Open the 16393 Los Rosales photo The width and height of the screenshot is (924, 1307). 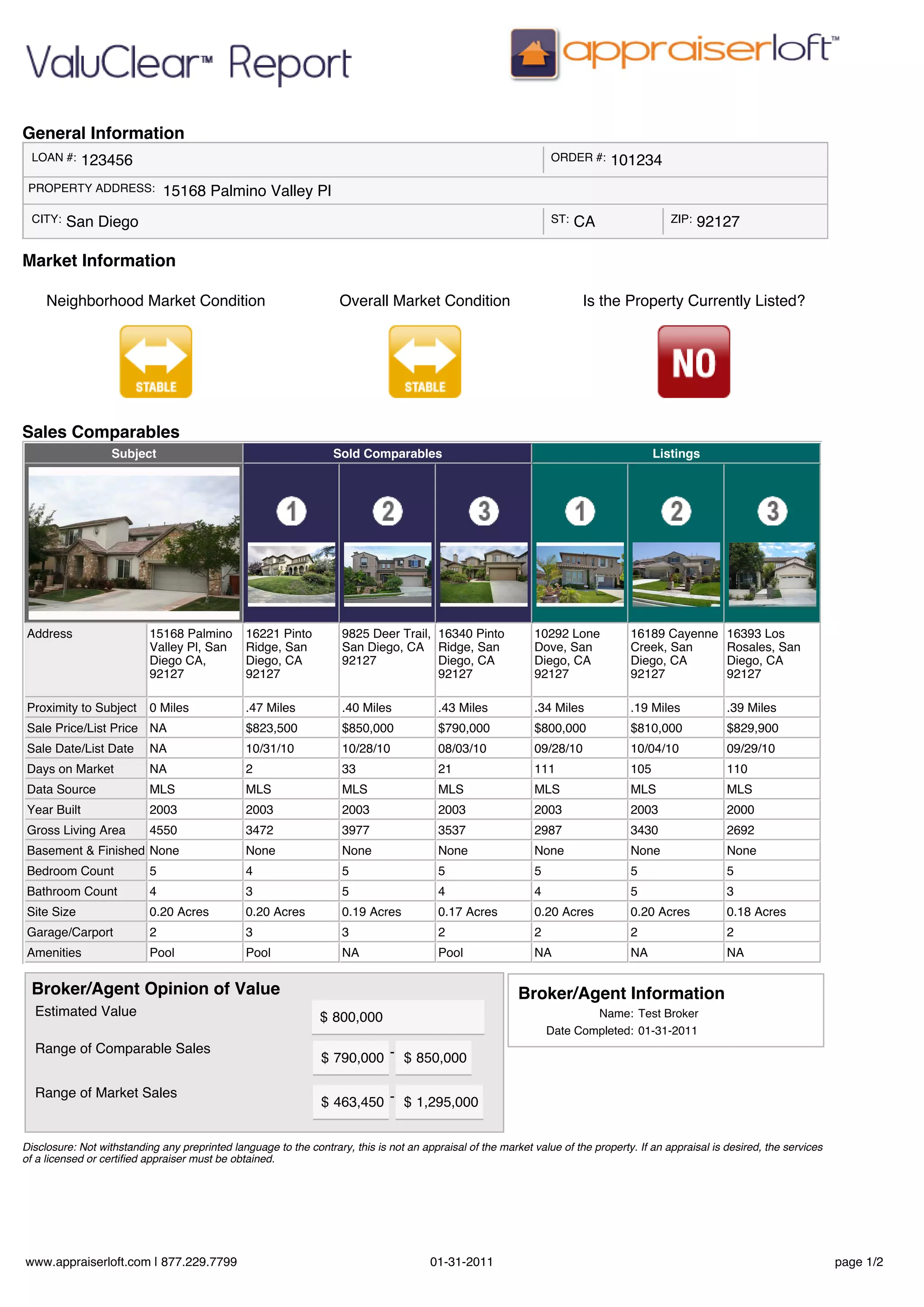(772, 574)
